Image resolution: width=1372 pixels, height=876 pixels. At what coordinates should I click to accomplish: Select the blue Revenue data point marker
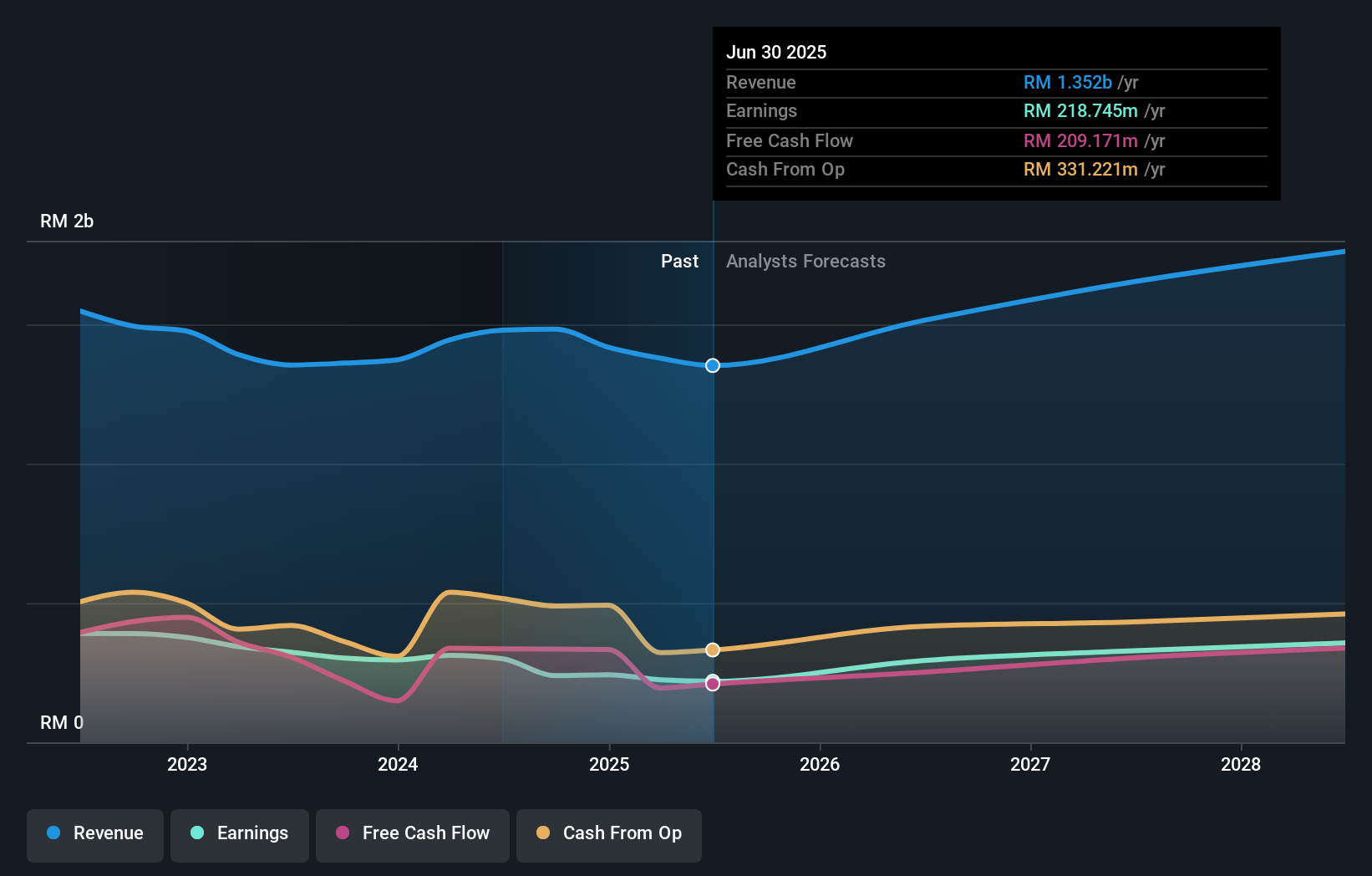(x=712, y=365)
